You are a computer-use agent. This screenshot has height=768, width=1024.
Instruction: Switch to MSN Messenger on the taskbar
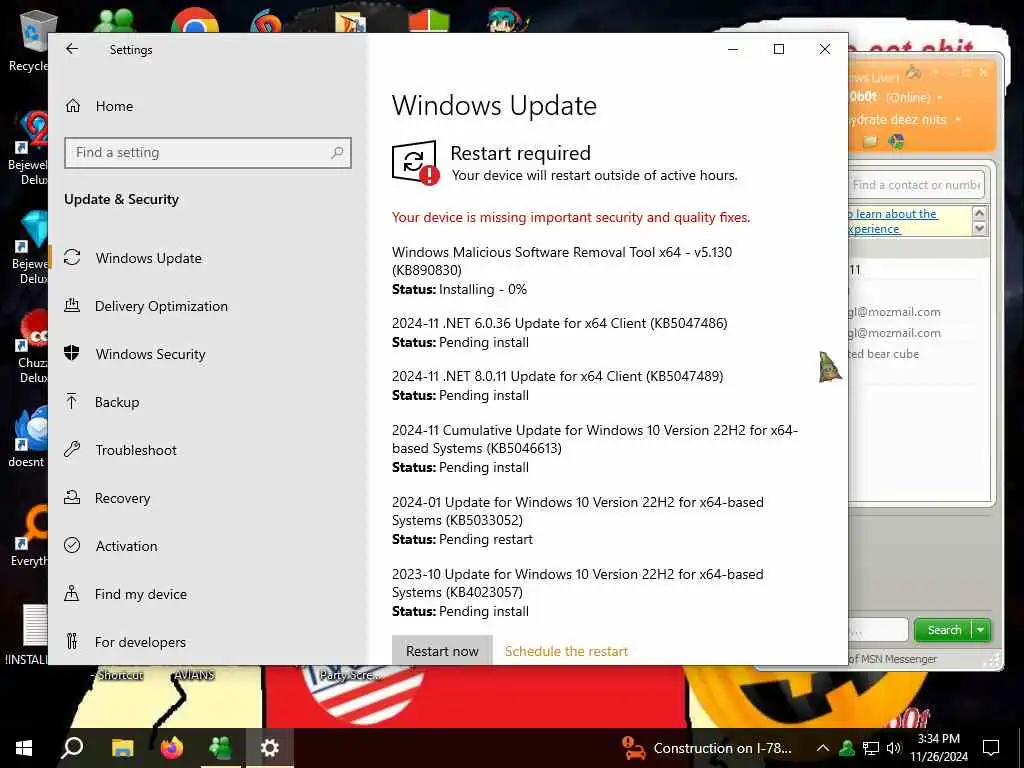tap(220, 748)
